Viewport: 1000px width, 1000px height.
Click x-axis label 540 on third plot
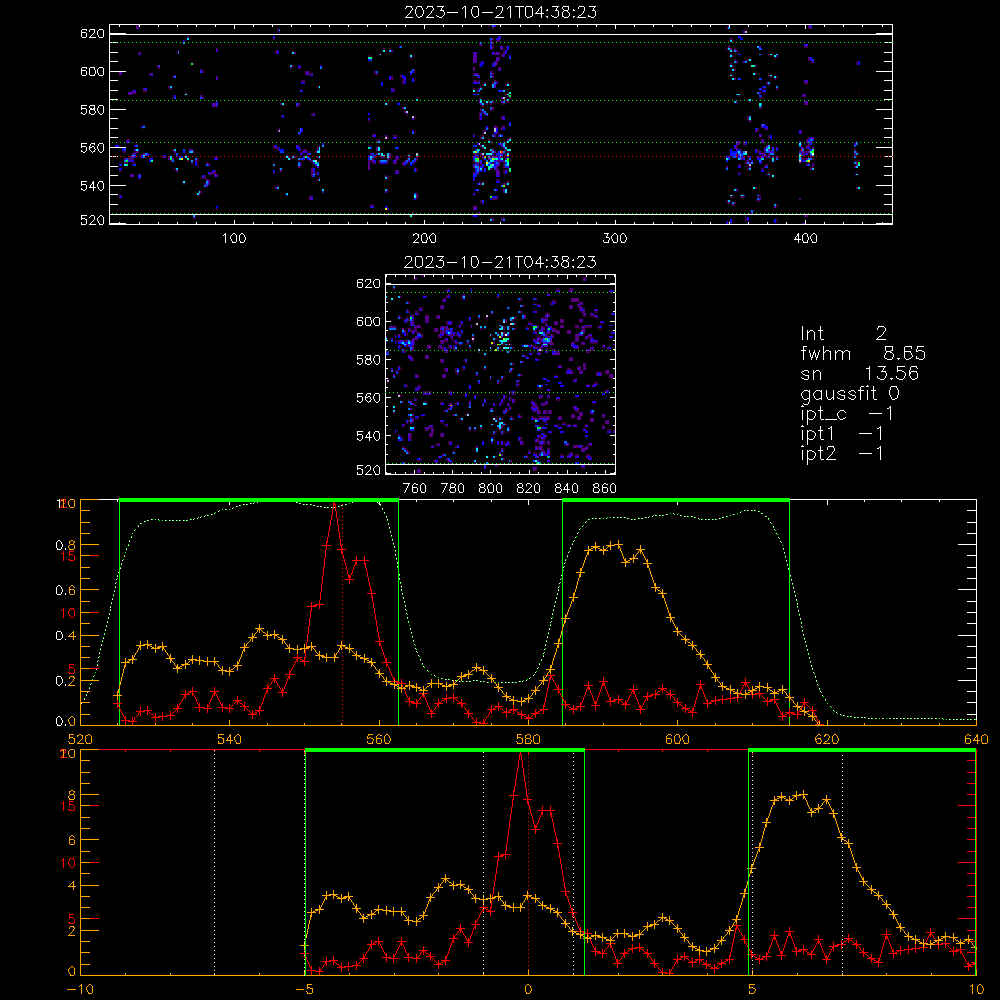[230, 739]
